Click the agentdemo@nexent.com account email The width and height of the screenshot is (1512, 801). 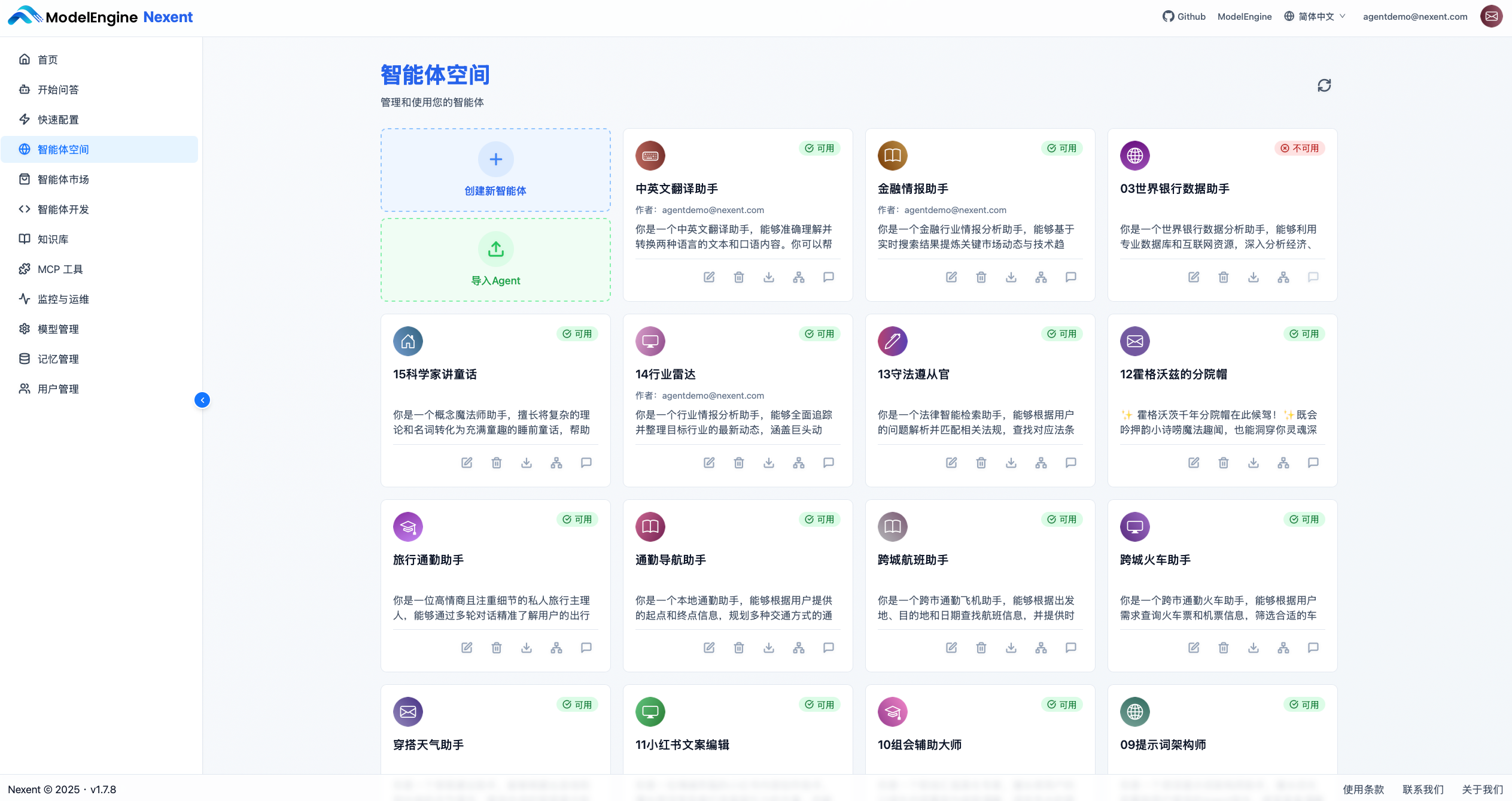[1414, 16]
